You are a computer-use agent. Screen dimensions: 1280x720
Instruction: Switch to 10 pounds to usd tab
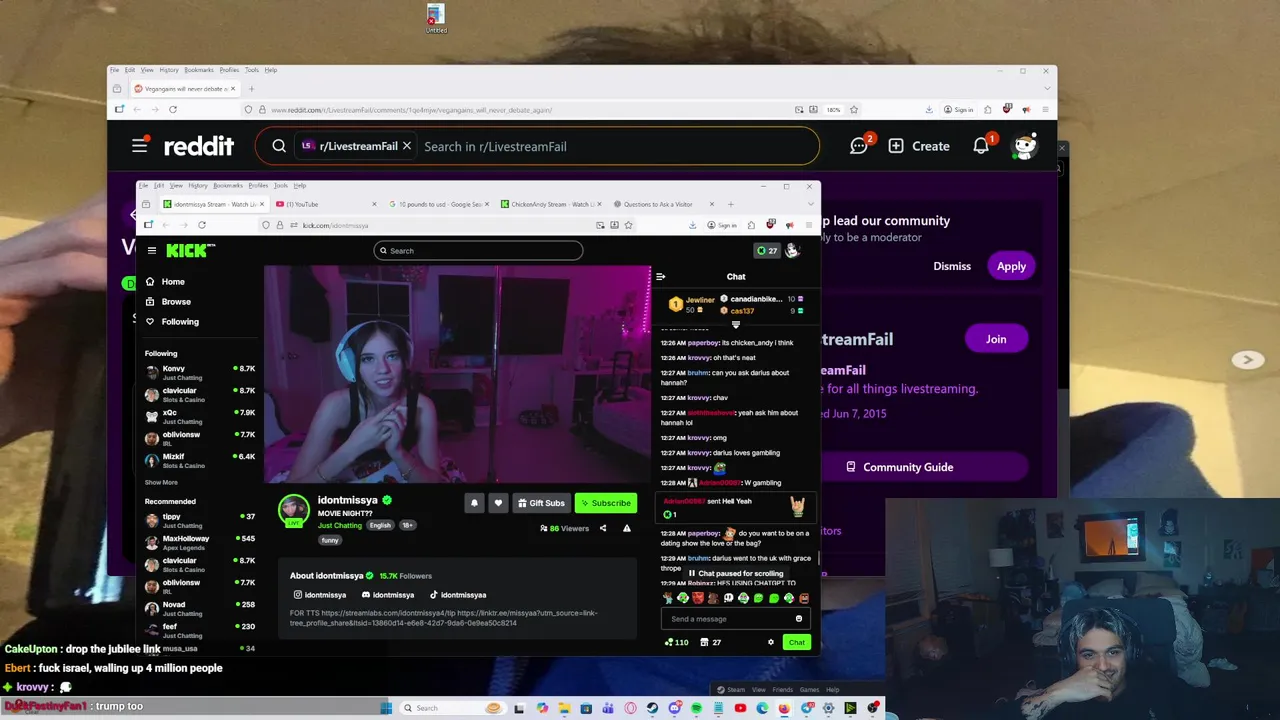point(438,204)
